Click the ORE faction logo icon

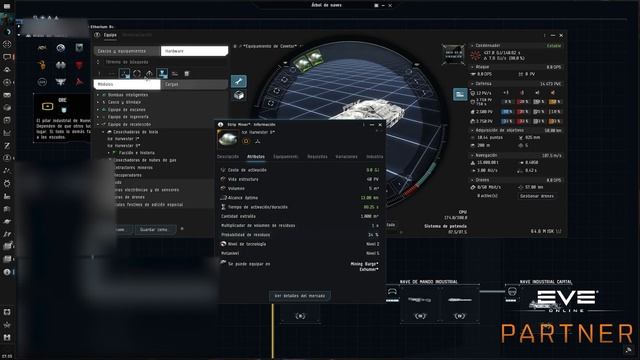point(47,107)
